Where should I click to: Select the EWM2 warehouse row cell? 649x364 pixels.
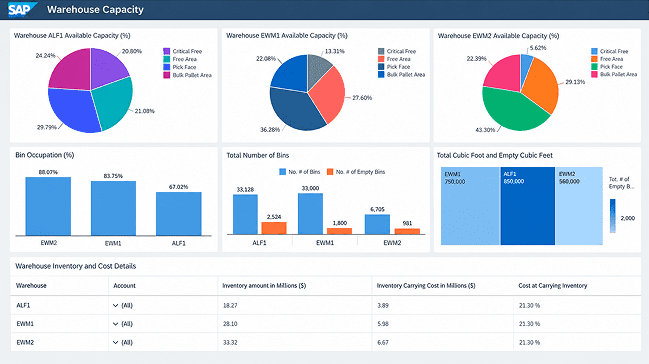coord(59,342)
